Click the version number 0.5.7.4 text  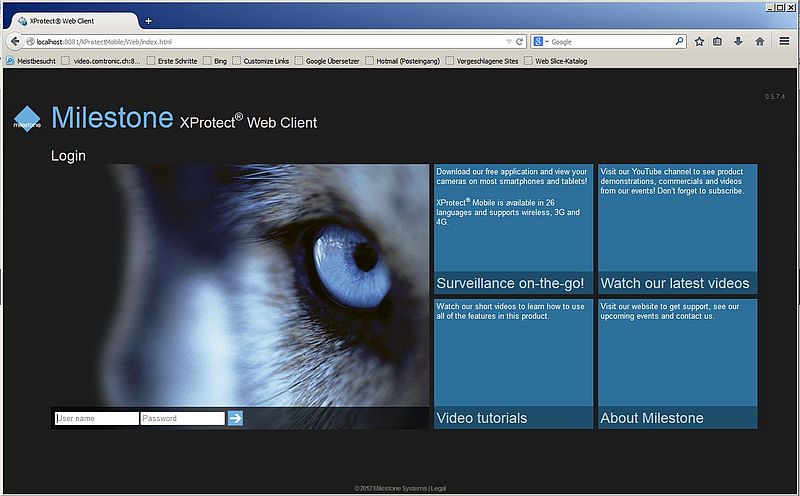click(774, 96)
